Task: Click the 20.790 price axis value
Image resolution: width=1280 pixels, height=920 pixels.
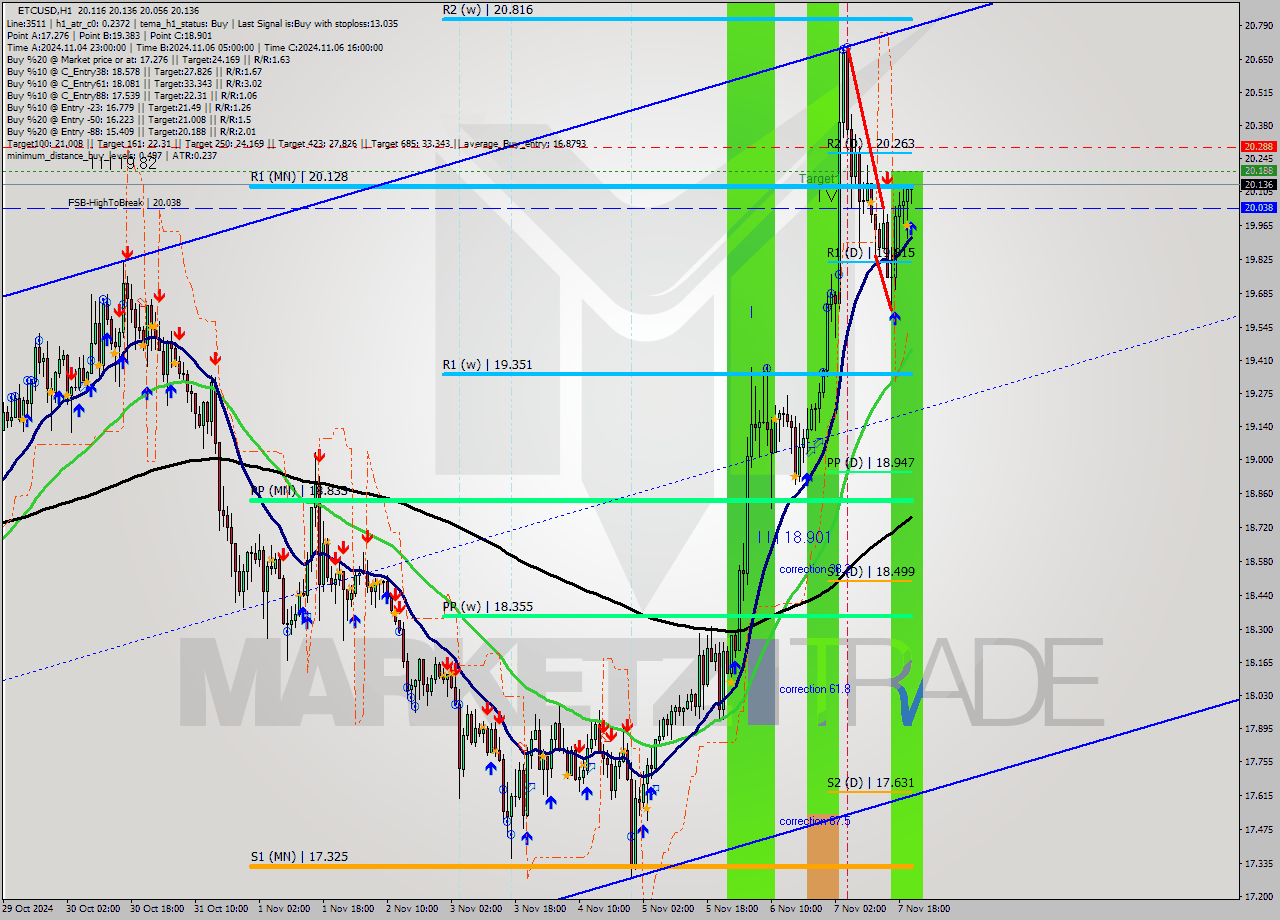Action: [1258, 26]
